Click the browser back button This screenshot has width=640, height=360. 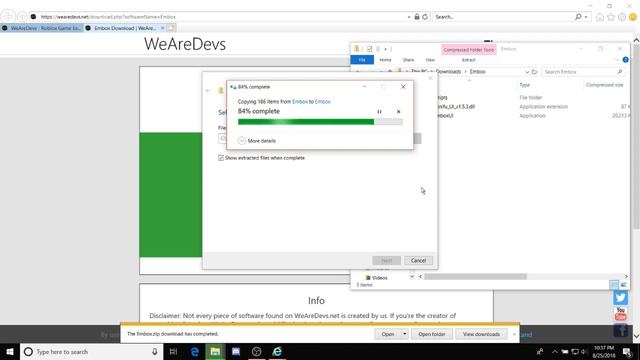point(8,16)
